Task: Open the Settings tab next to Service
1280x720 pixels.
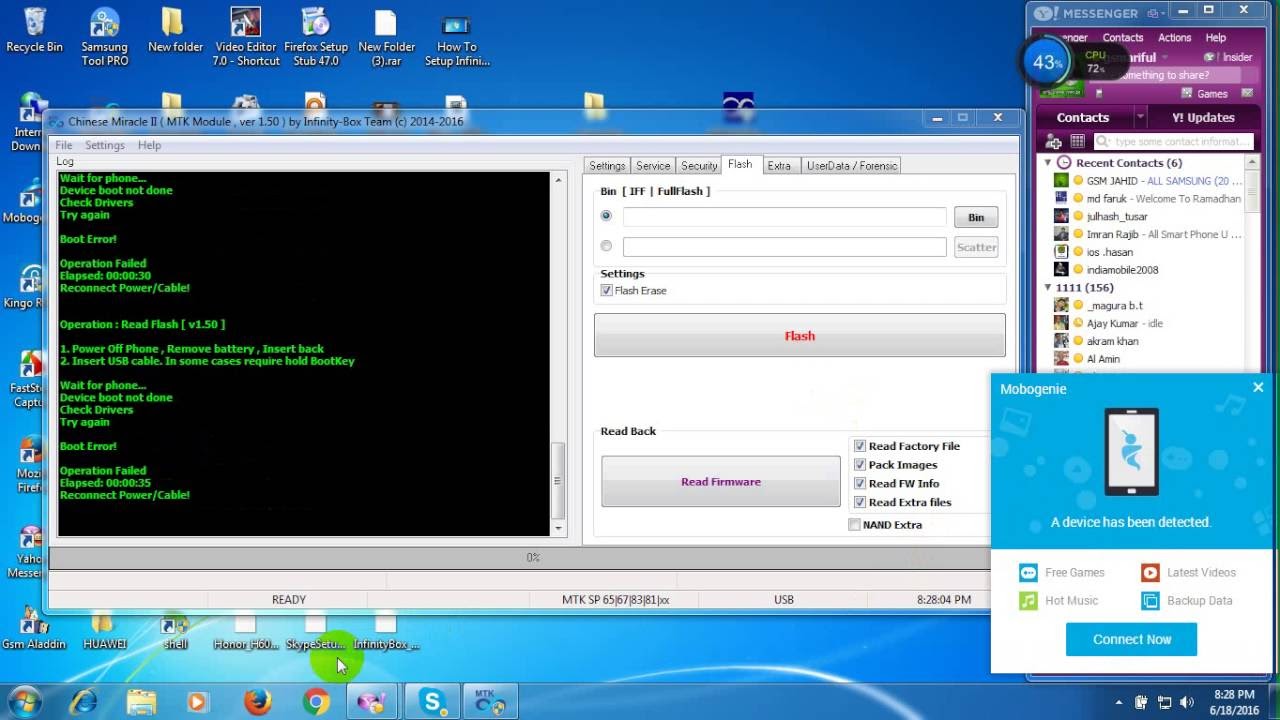Action: click(x=607, y=166)
